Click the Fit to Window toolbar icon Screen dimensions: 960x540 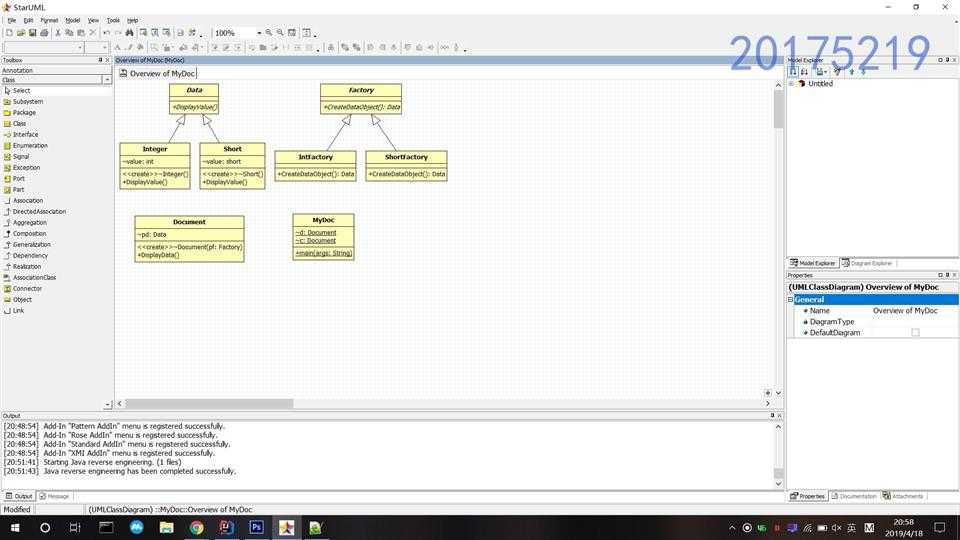click(x=292, y=32)
